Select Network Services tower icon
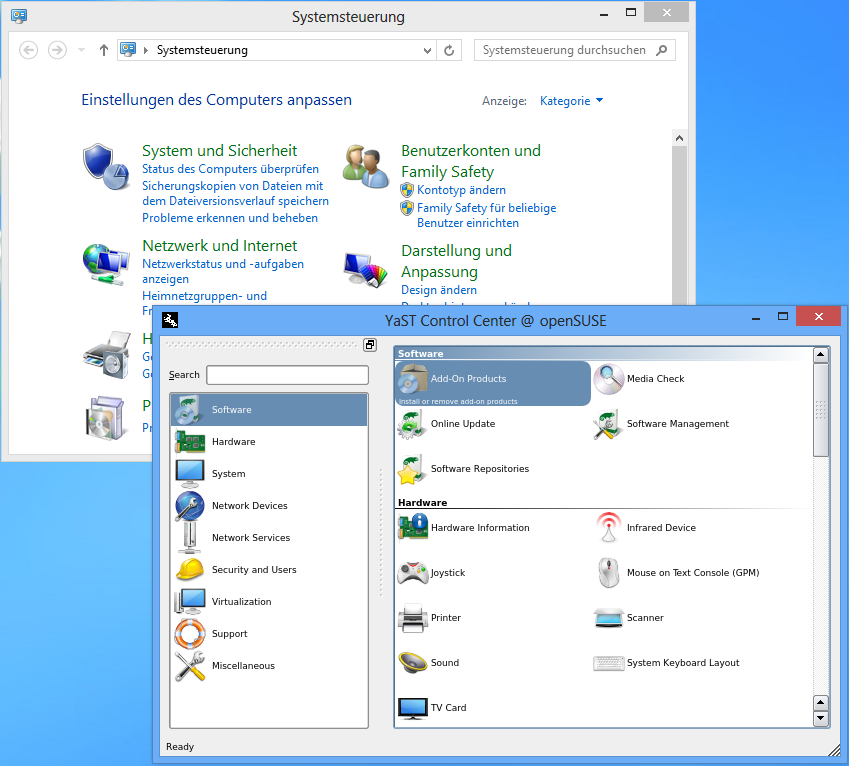This screenshot has width=849, height=766. 190,538
